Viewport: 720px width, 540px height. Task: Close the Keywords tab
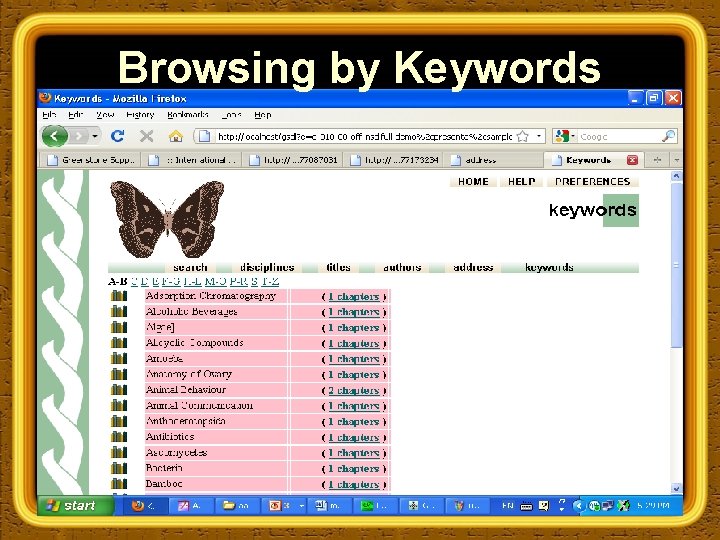(632, 160)
